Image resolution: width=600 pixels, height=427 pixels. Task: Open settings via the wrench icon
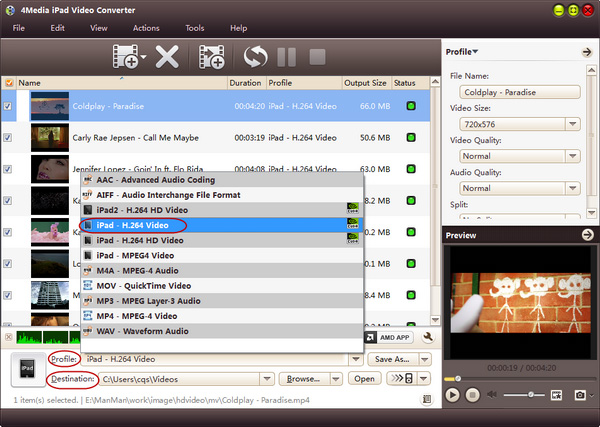[428, 338]
